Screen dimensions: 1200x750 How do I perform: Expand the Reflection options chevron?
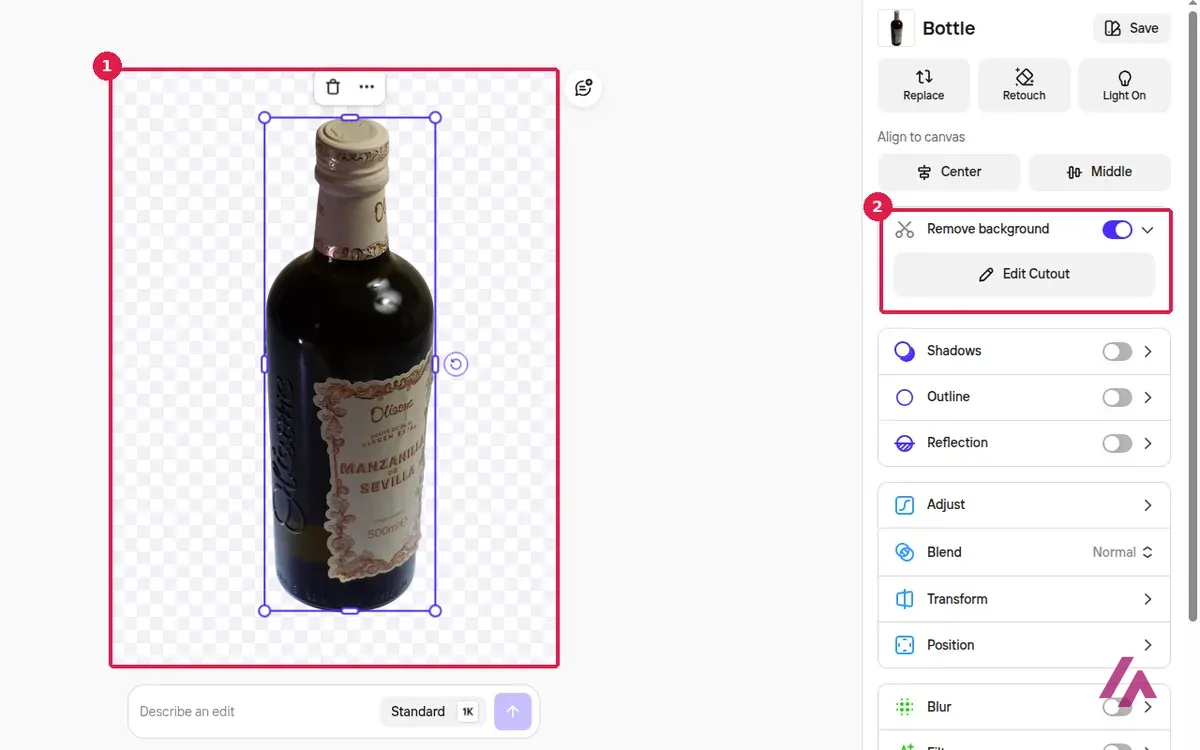[1148, 443]
